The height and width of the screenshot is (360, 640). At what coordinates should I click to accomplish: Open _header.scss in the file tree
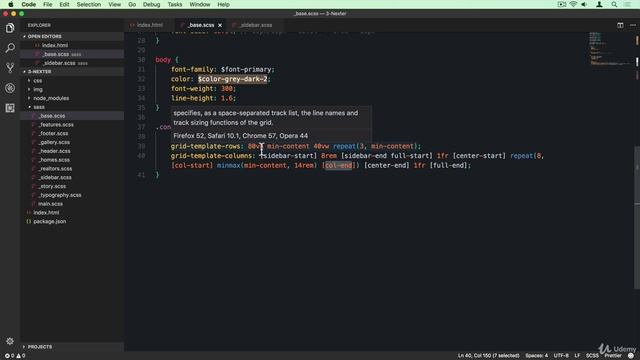(55, 151)
